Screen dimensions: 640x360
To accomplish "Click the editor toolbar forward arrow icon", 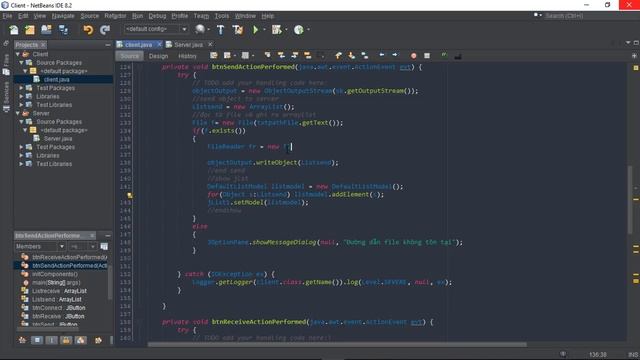I will 395,55.
